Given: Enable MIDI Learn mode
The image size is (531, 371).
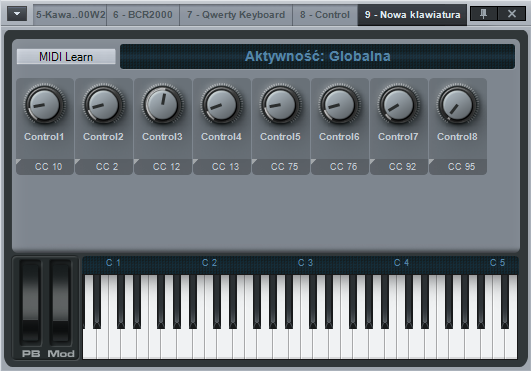Looking at the screenshot, I should tap(66, 57).
